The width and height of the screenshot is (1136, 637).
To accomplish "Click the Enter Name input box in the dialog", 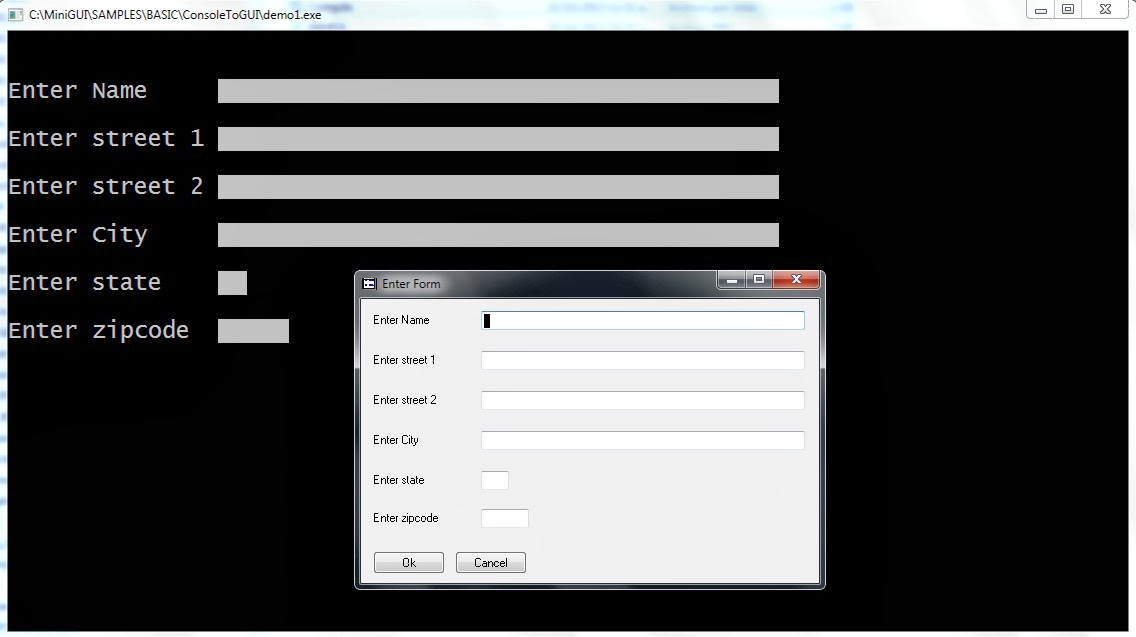I will 643,320.
